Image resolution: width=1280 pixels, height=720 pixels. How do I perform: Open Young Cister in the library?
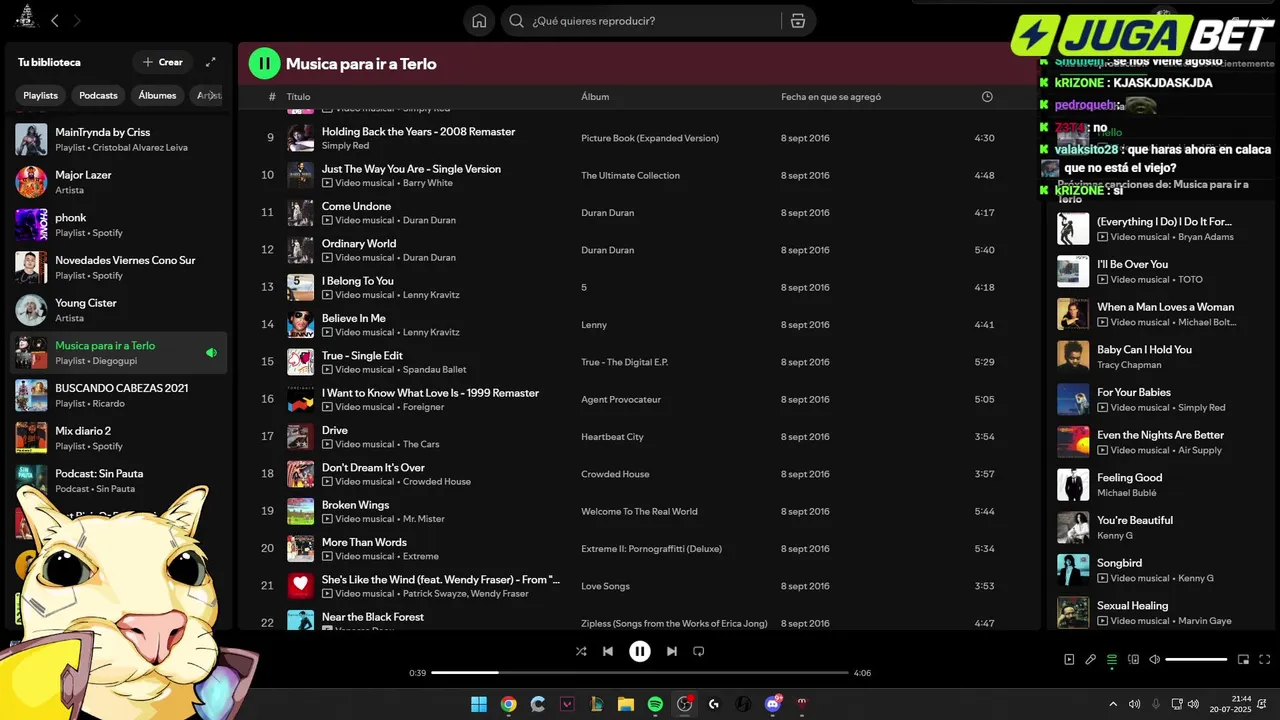[119, 310]
